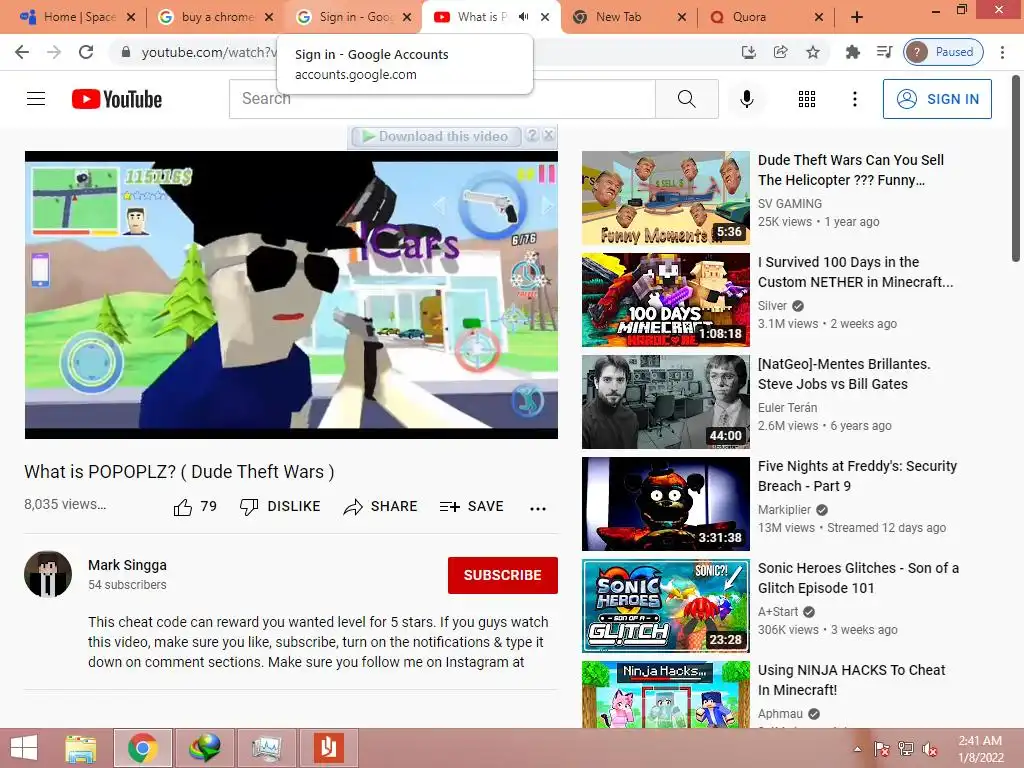Open Steve Jobs vs Bill Gates thumbnail
Viewport: 1024px width, 768px height.
[x=665, y=402]
